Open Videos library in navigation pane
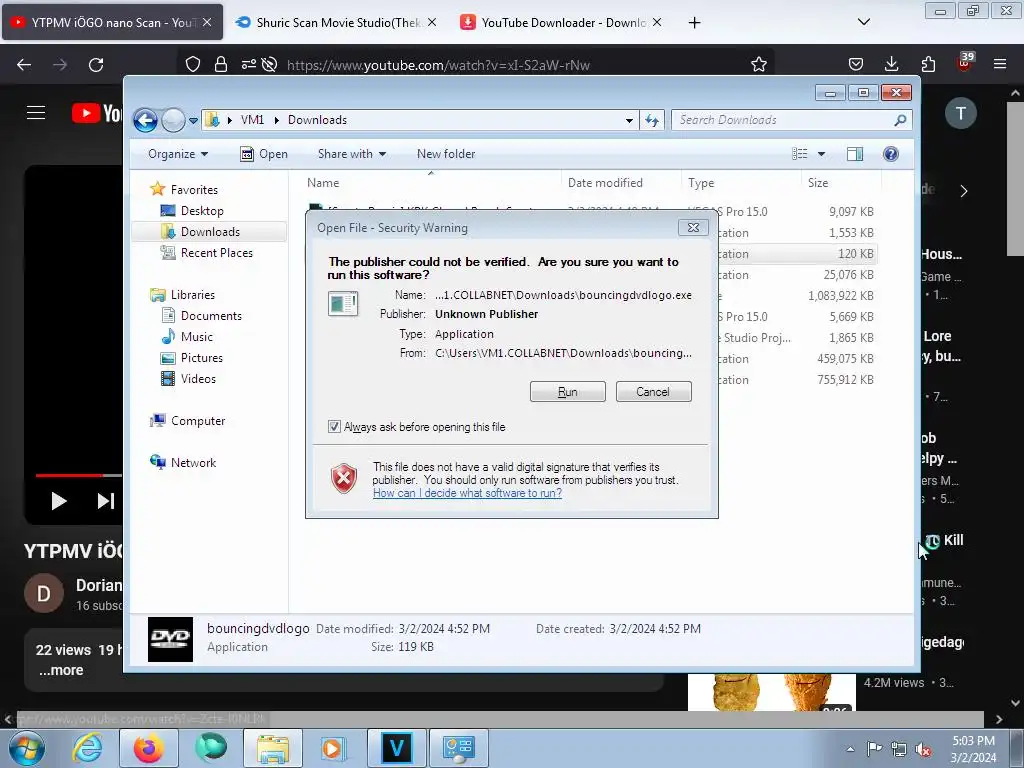Viewport: 1024px width, 768px height. click(189, 379)
